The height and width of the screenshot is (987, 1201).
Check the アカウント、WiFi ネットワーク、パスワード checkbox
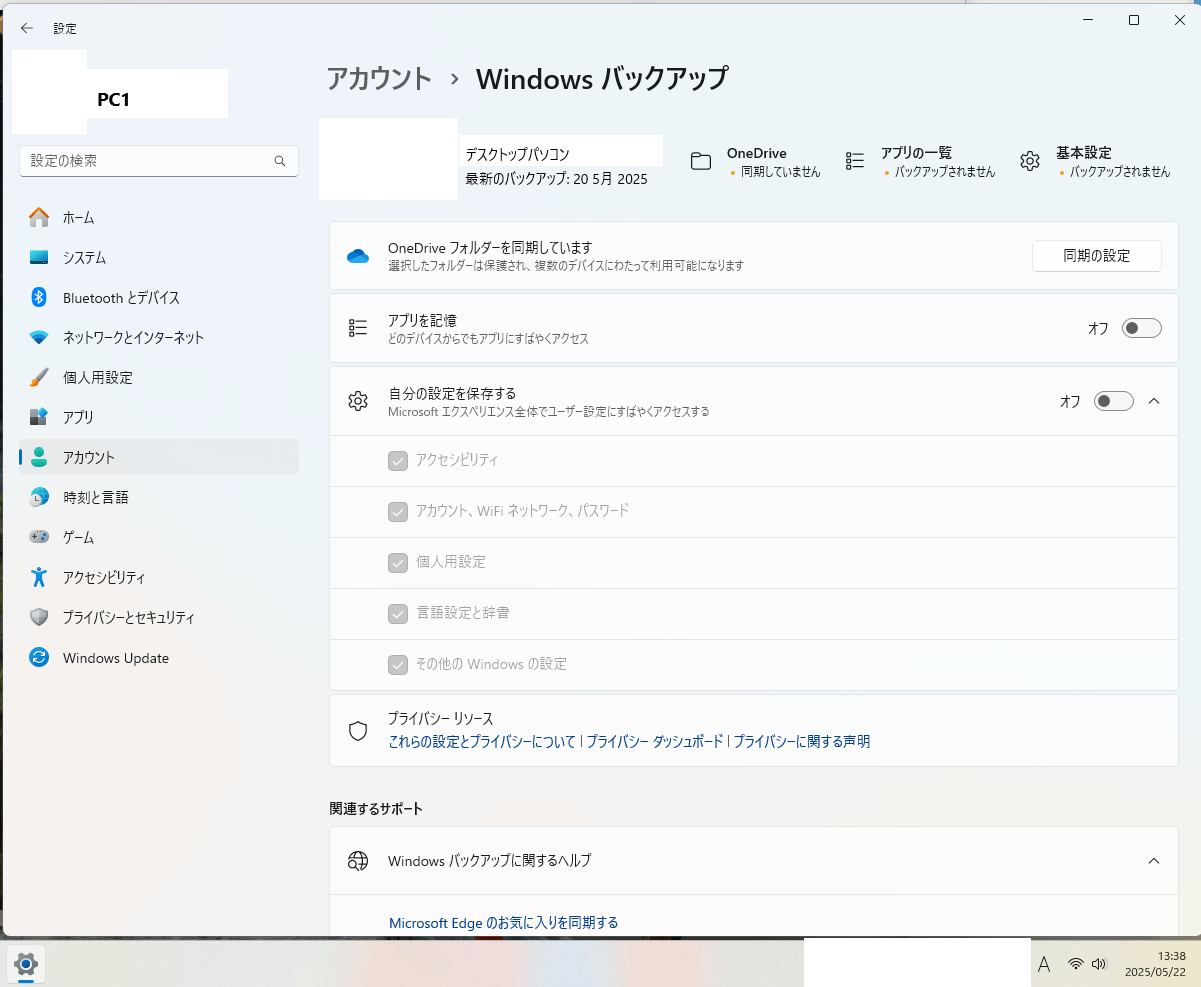tap(398, 511)
